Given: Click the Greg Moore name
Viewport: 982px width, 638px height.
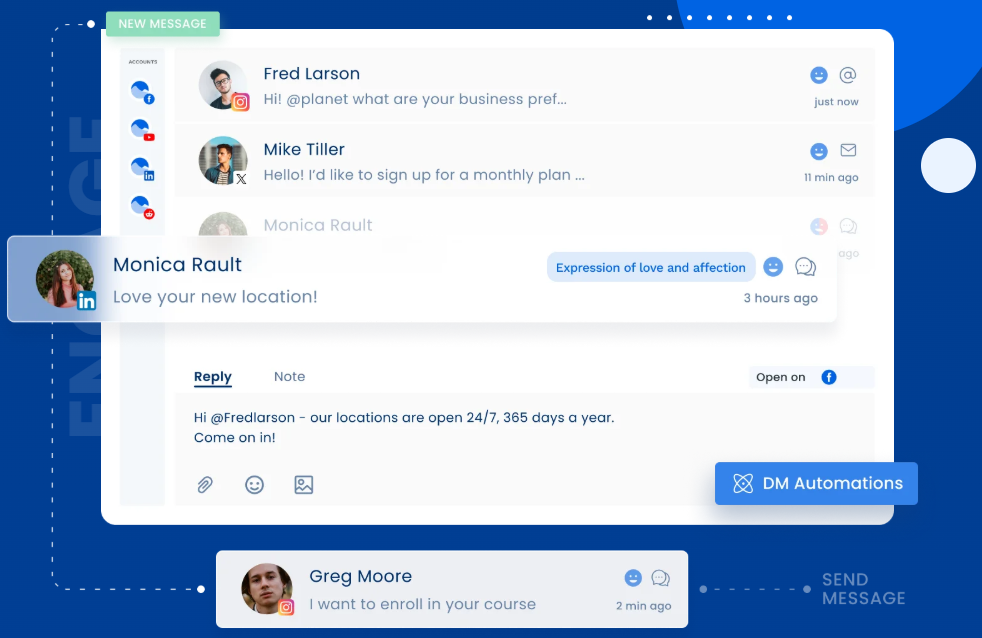Looking at the screenshot, I should click(x=361, y=576).
